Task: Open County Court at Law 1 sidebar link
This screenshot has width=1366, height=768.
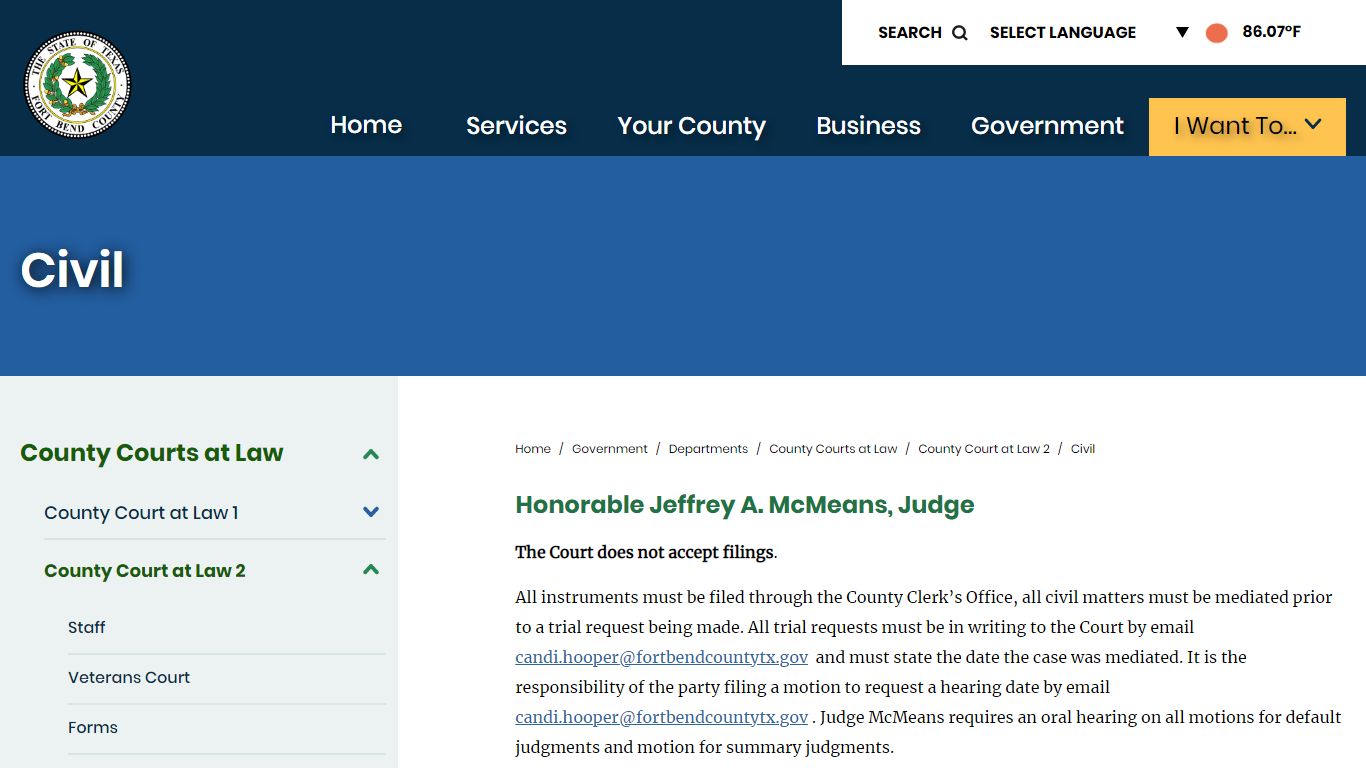Action: point(141,513)
